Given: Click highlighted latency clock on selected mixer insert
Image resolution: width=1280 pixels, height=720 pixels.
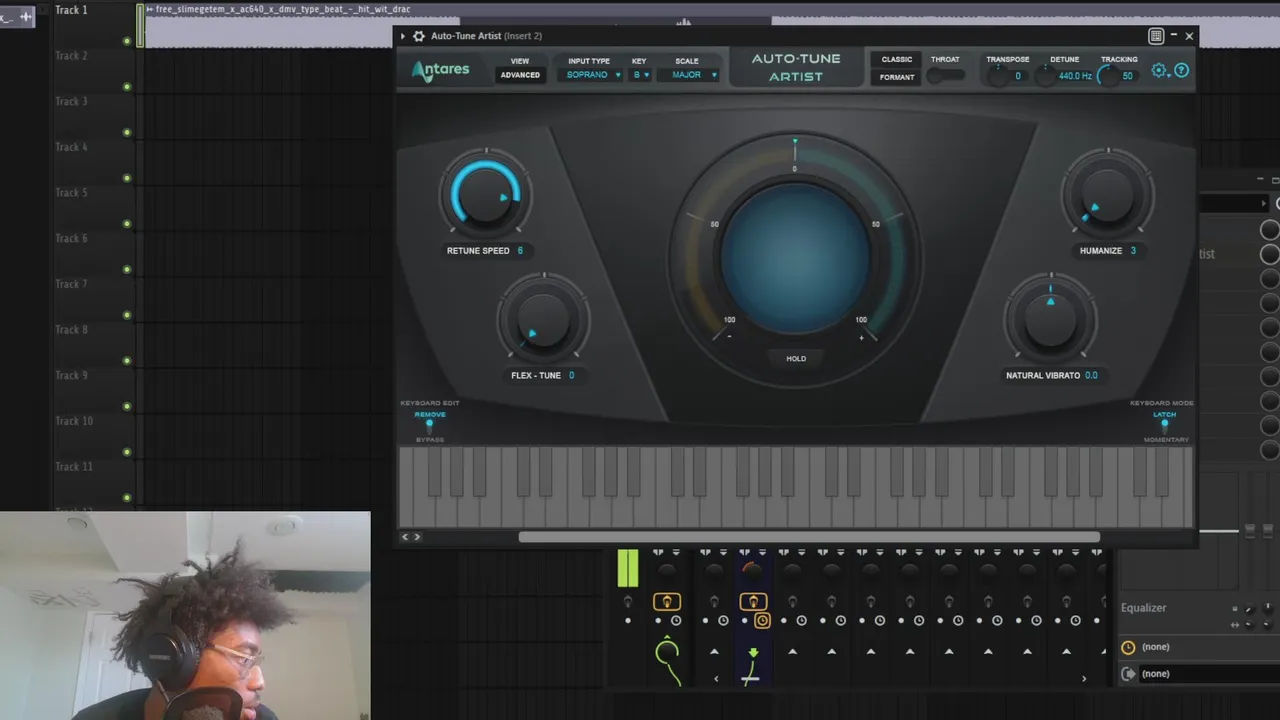Looking at the screenshot, I should 762,621.
